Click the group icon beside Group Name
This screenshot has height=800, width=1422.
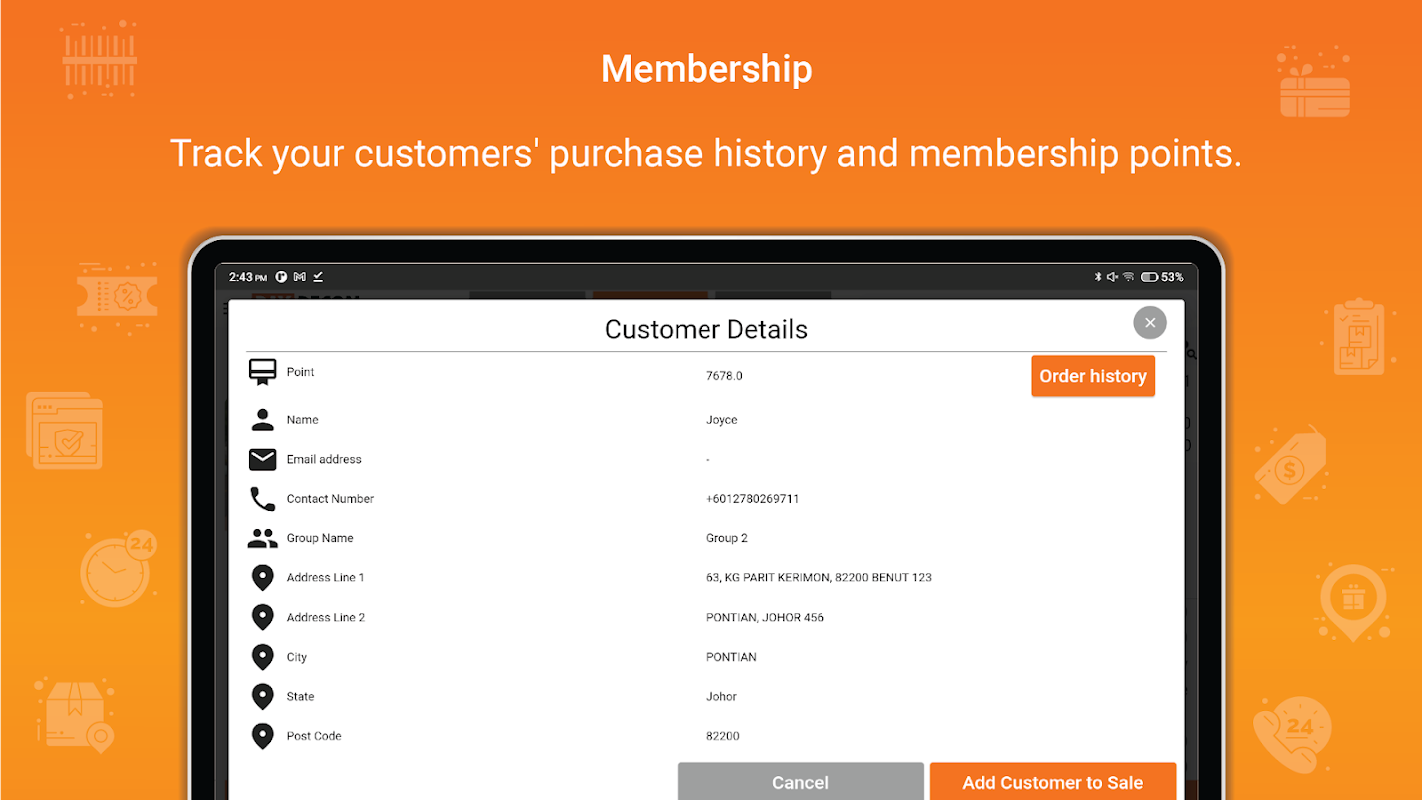[262, 538]
